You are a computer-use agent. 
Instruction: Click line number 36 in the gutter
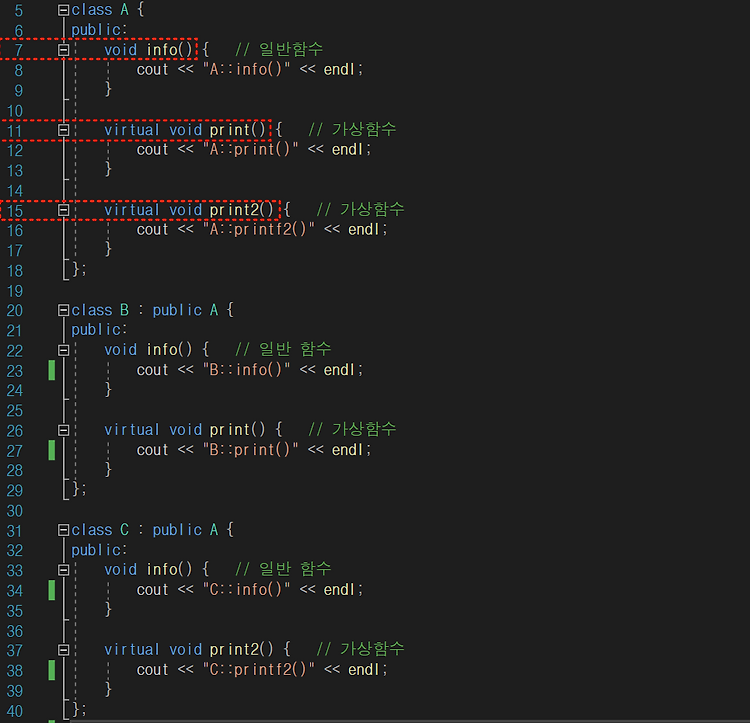pyautogui.click(x=15, y=631)
